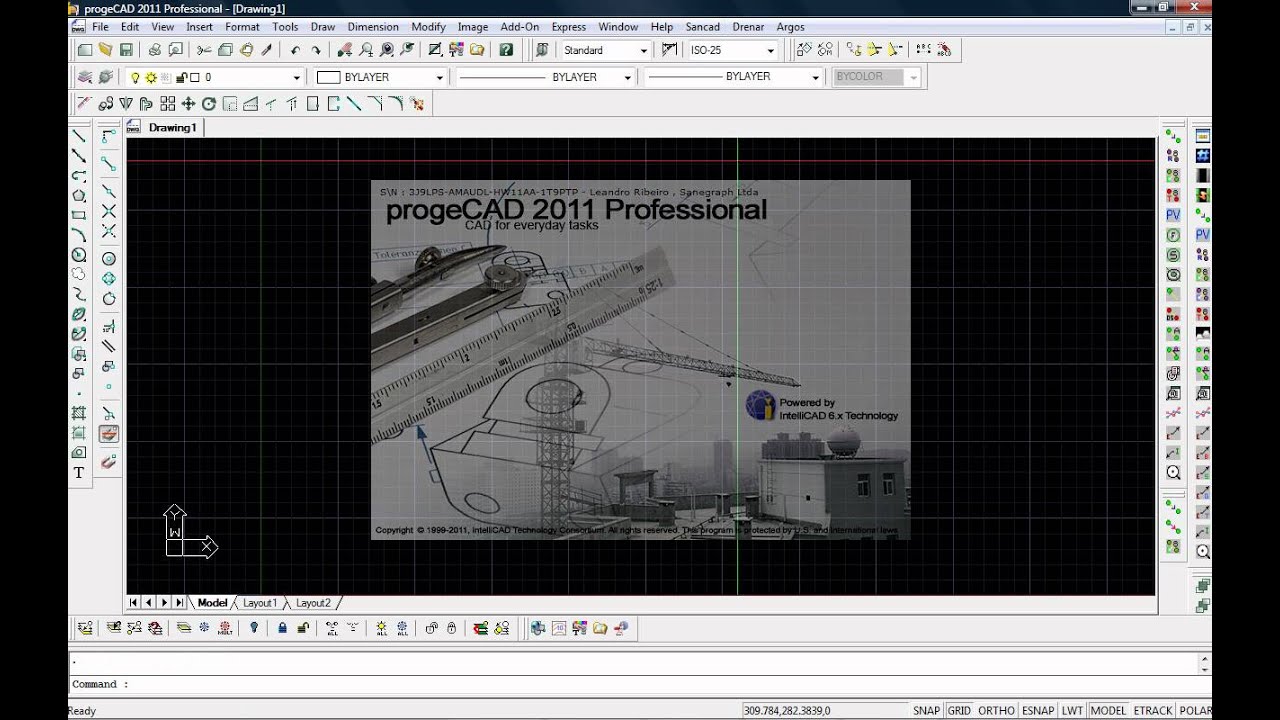Screen dimensions: 1280x720
Task: Click the Rotate tool in modify toolbar
Action: pos(209,104)
